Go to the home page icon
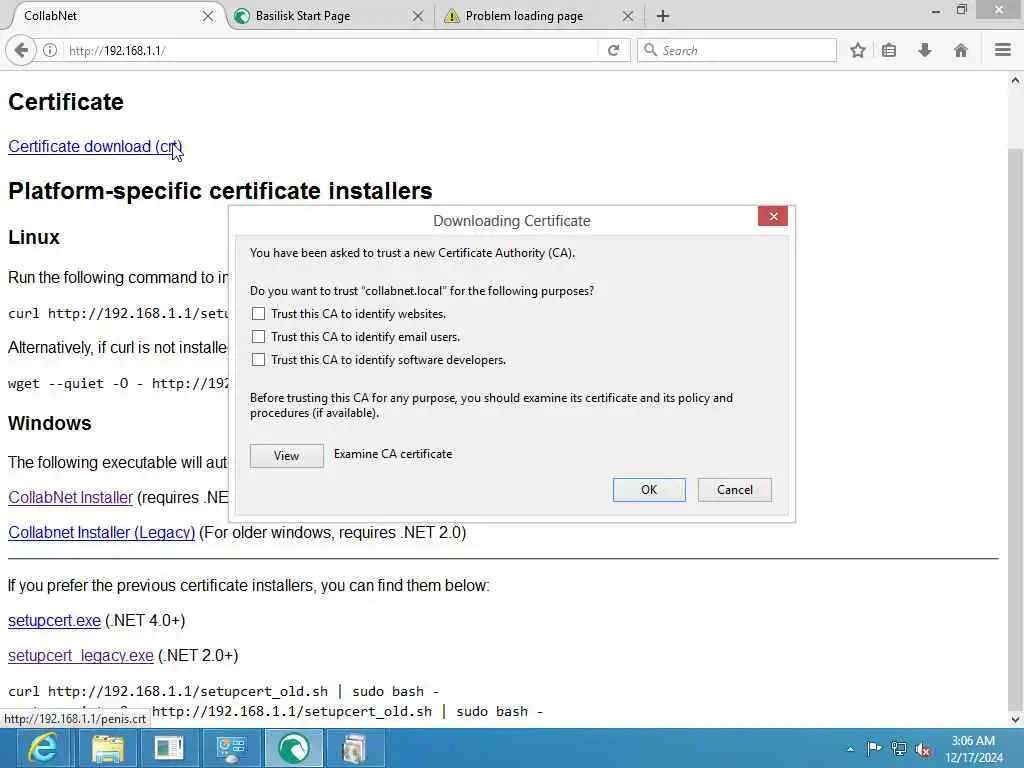This screenshot has width=1024, height=768. (961, 50)
